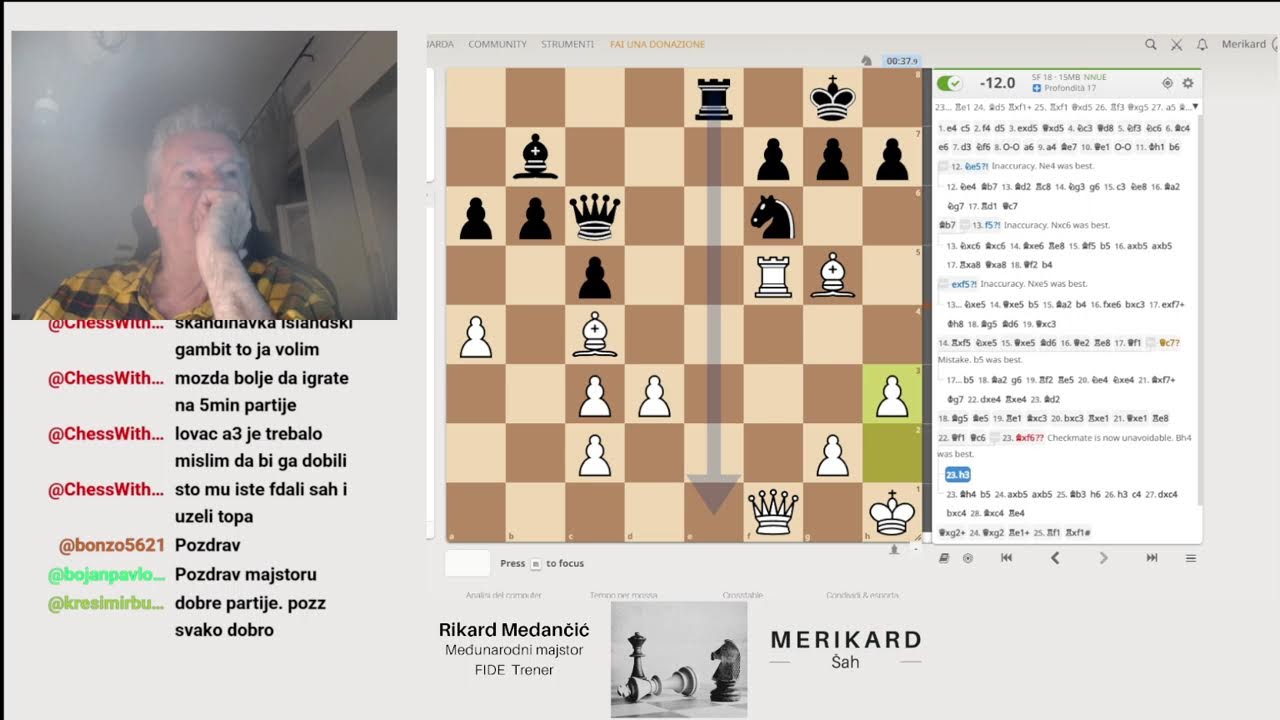The height and width of the screenshot is (720, 1280).
Task: Click chat user @bonzo5621
Action: [111, 546]
